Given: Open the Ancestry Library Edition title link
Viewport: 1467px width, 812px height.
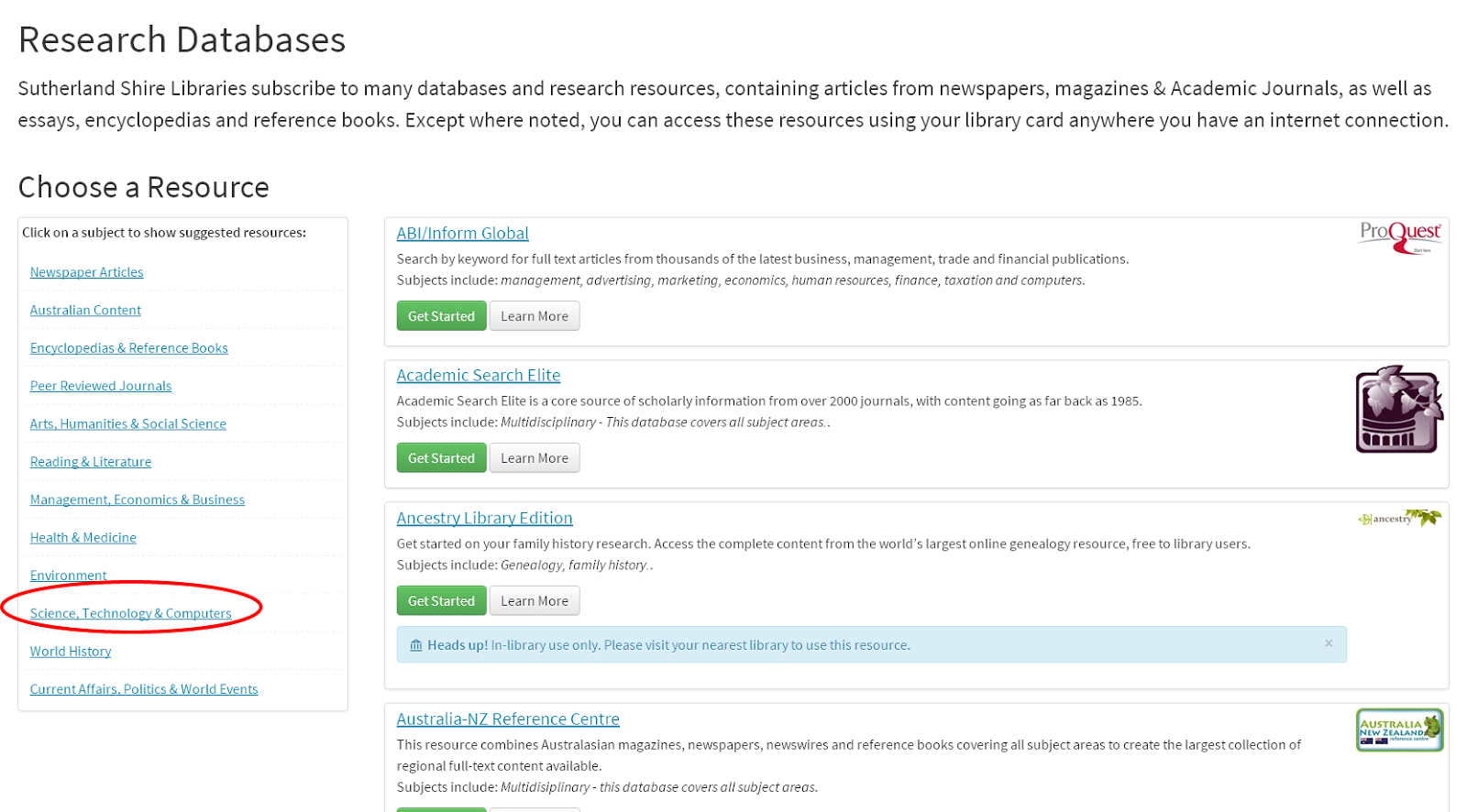Looking at the screenshot, I should [x=485, y=518].
